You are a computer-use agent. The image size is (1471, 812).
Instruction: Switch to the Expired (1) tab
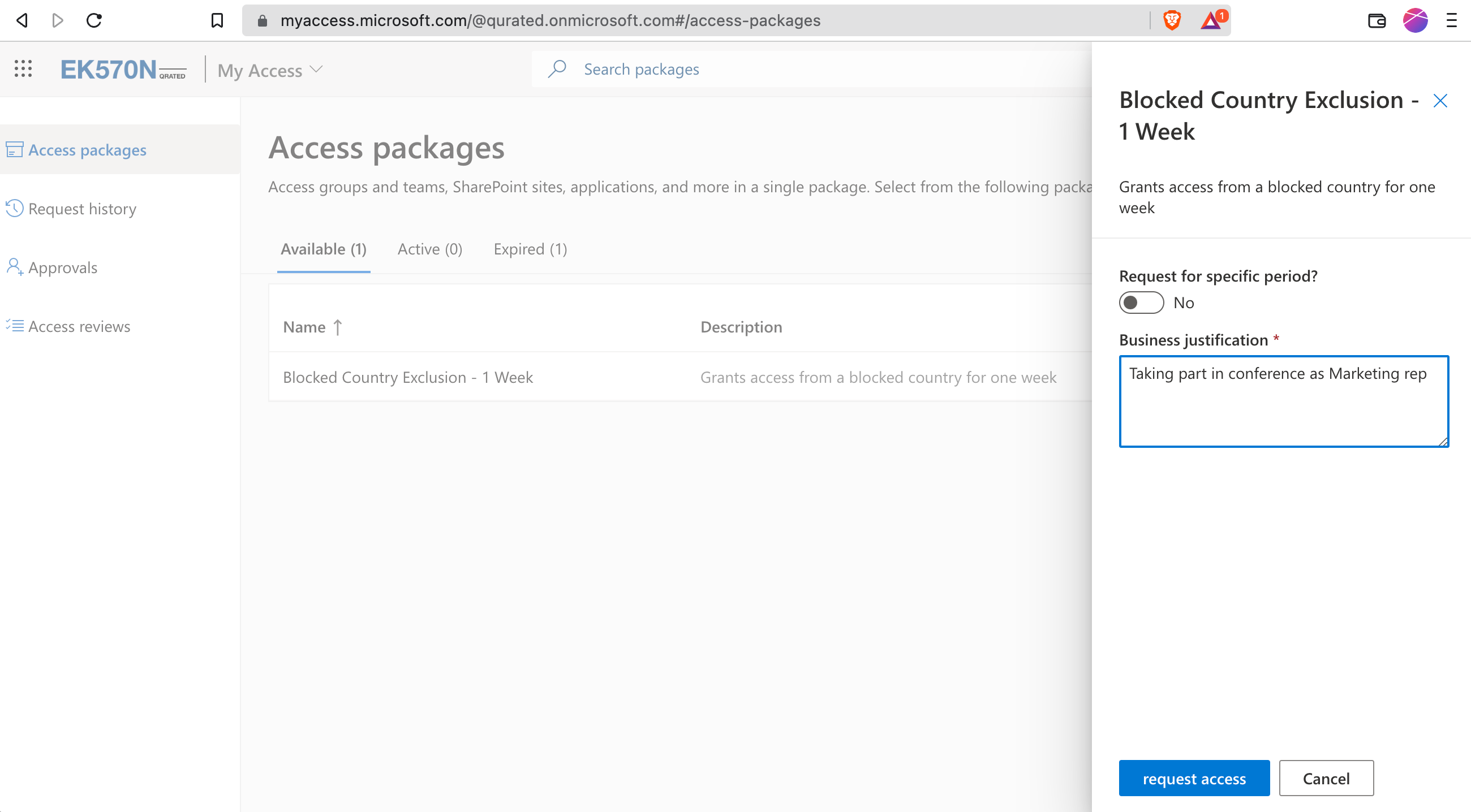[530, 249]
